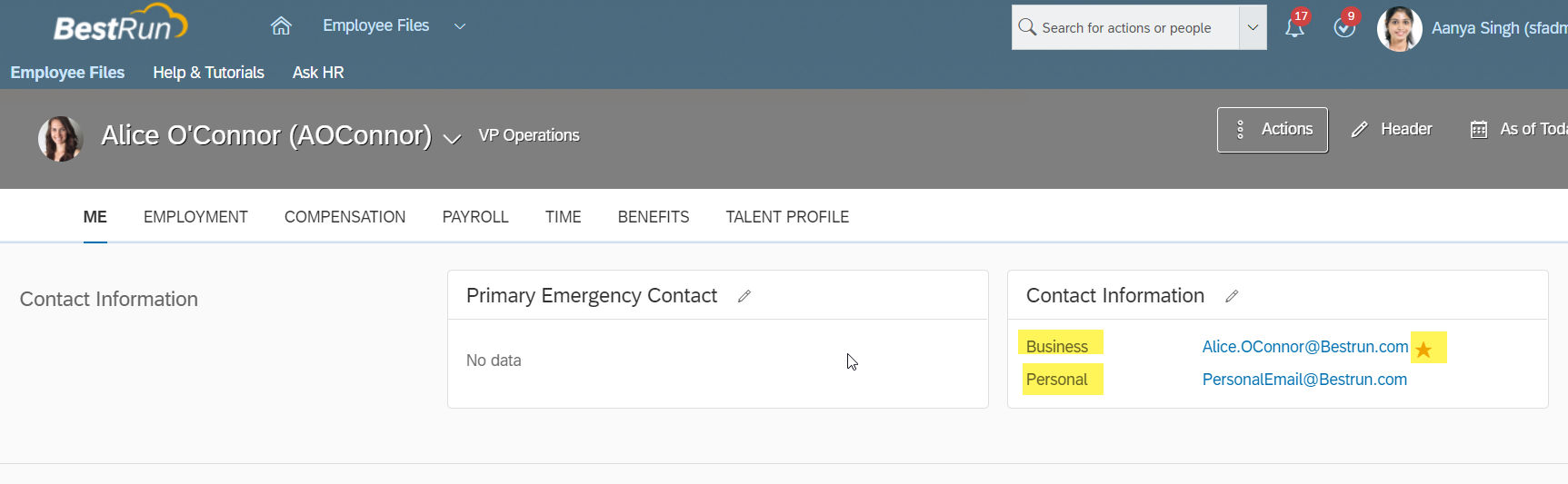Open the to-do checkmark icon
Viewport: 1568px width, 484px height.
point(1343,28)
